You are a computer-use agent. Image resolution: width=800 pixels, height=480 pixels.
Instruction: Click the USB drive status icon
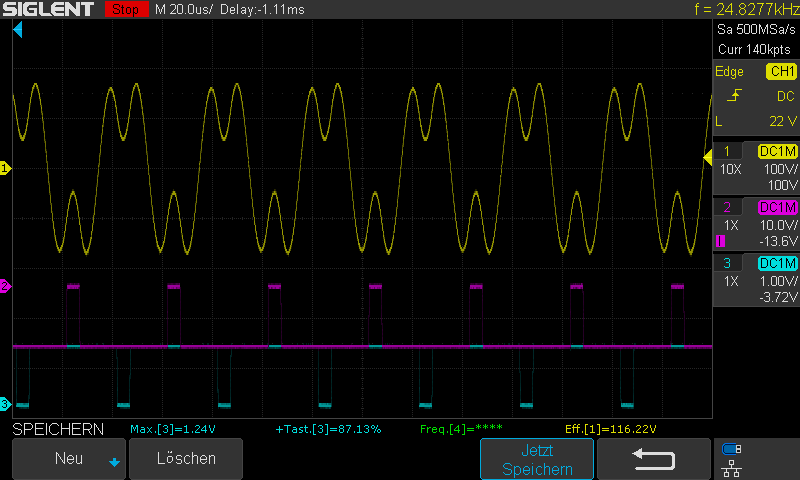(x=732, y=449)
